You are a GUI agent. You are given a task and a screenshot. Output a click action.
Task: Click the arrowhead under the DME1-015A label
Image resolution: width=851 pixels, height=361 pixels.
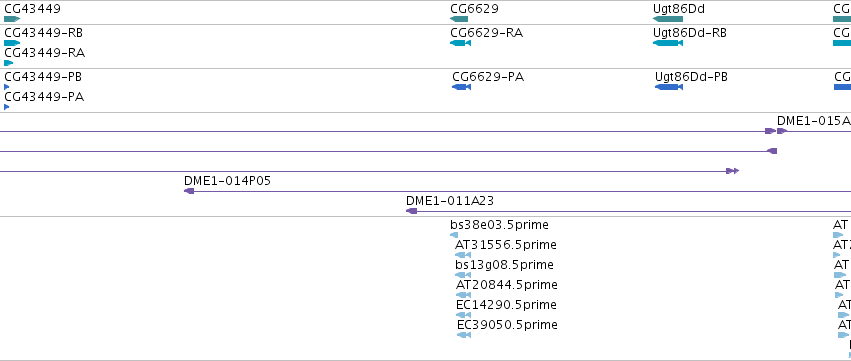click(x=782, y=131)
